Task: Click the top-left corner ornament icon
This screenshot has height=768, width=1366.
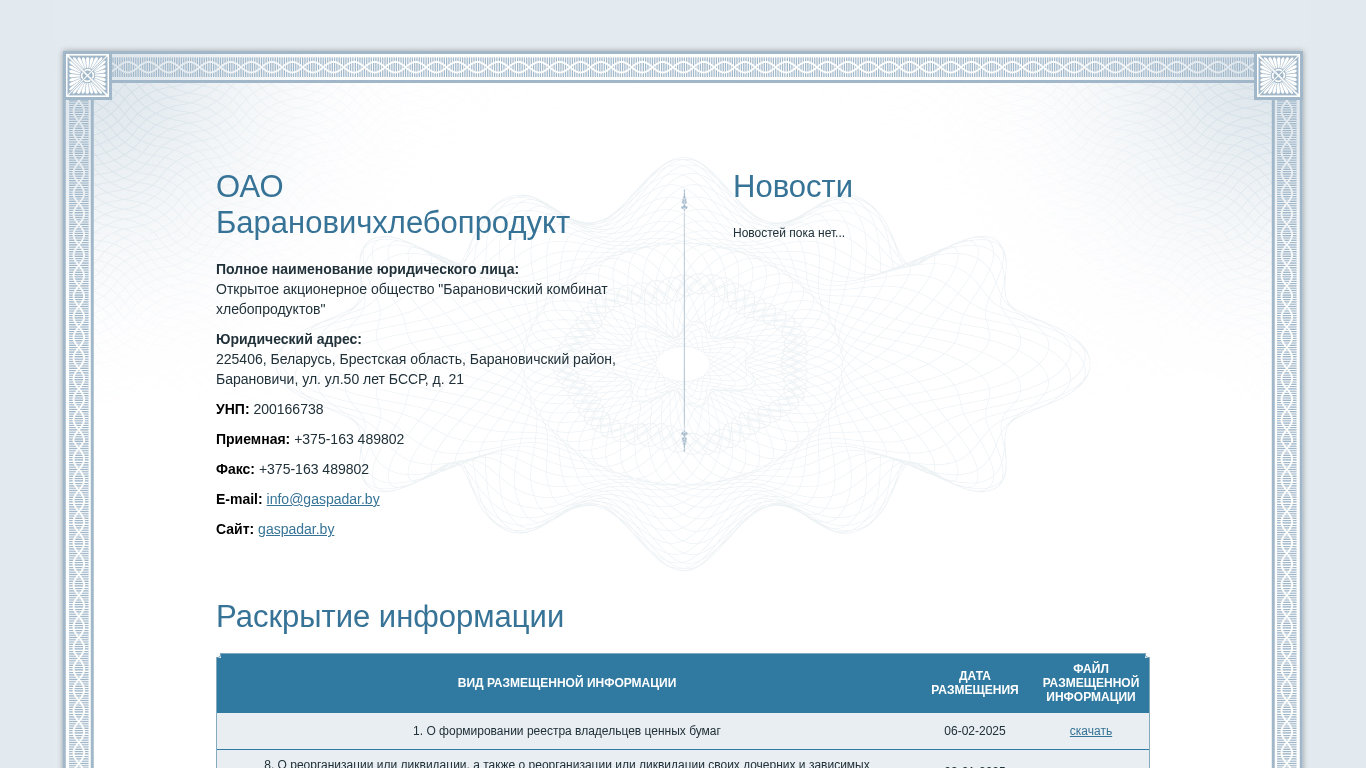Action: [88, 76]
